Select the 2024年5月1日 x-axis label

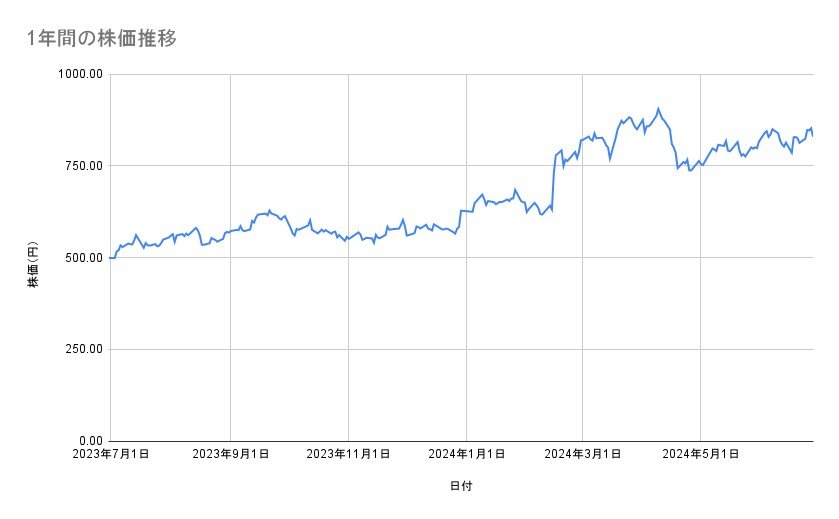pos(701,454)
